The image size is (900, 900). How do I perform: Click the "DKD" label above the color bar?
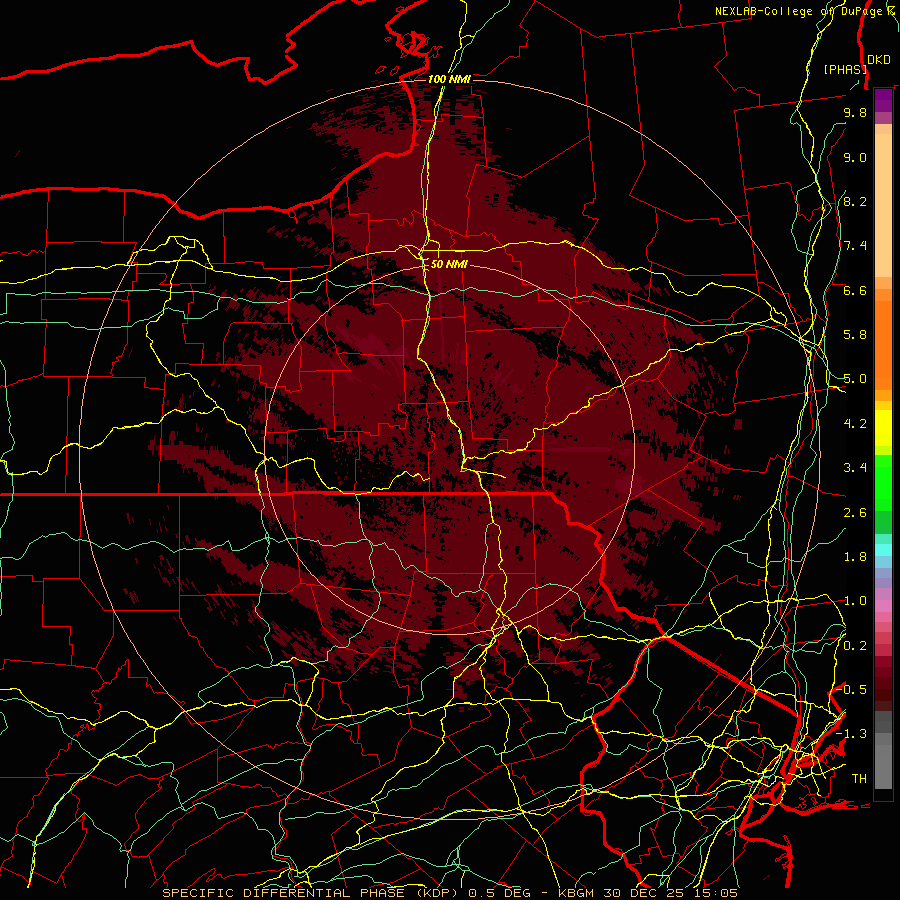tap(879, 59)
